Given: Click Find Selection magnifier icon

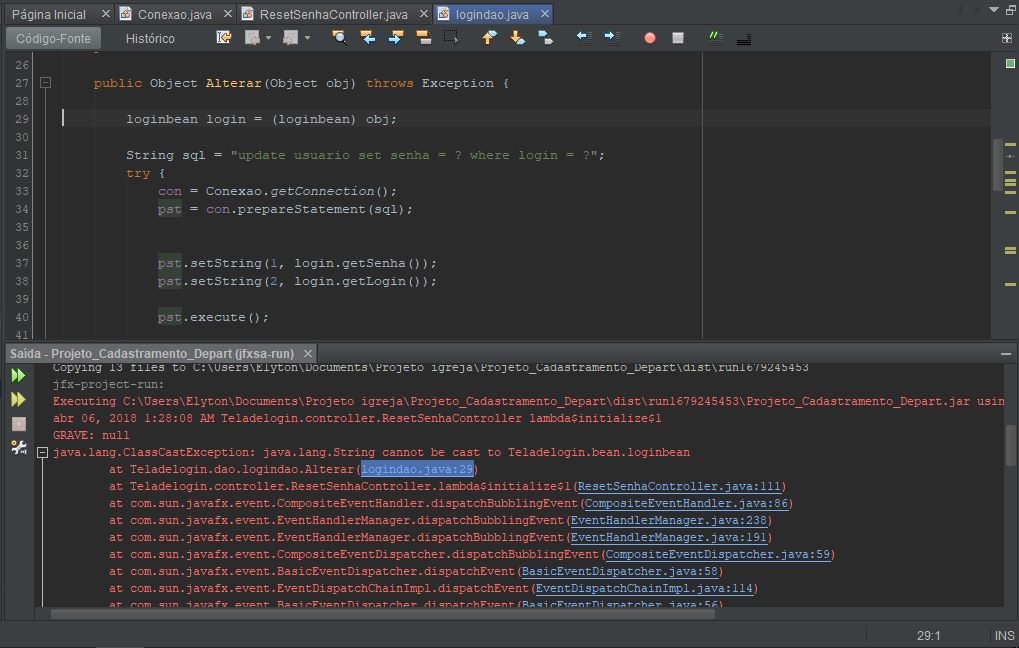Looking at the screenshot, I should point(339,38).
